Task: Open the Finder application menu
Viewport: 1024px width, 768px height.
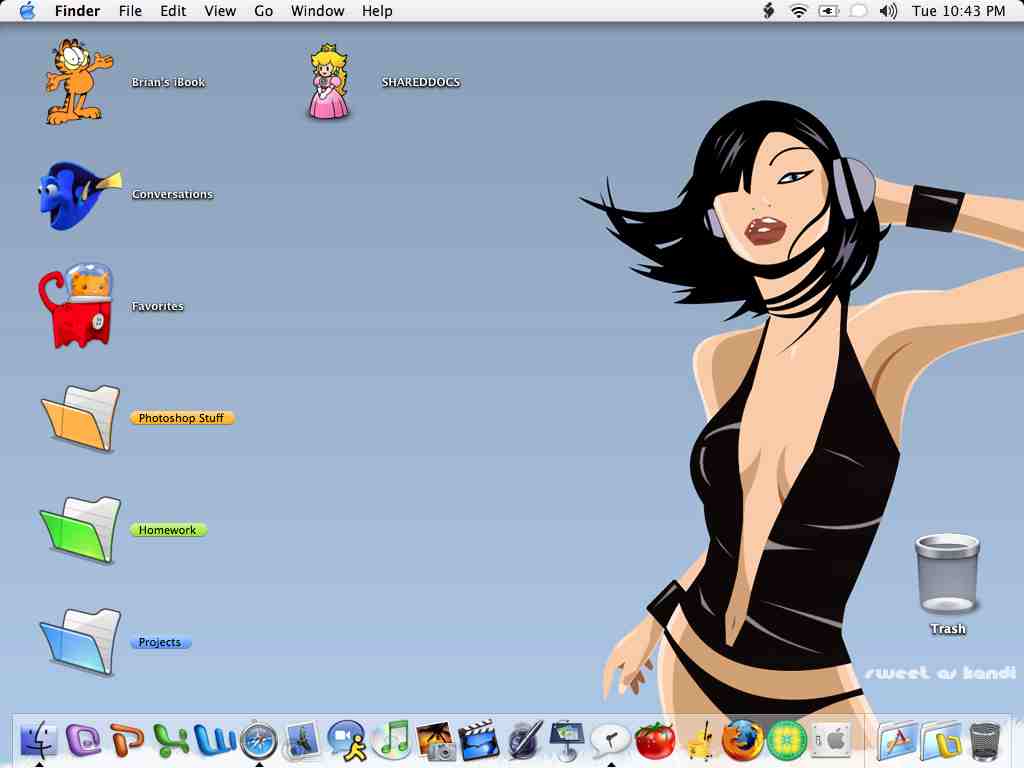Action: pos(77,11)
